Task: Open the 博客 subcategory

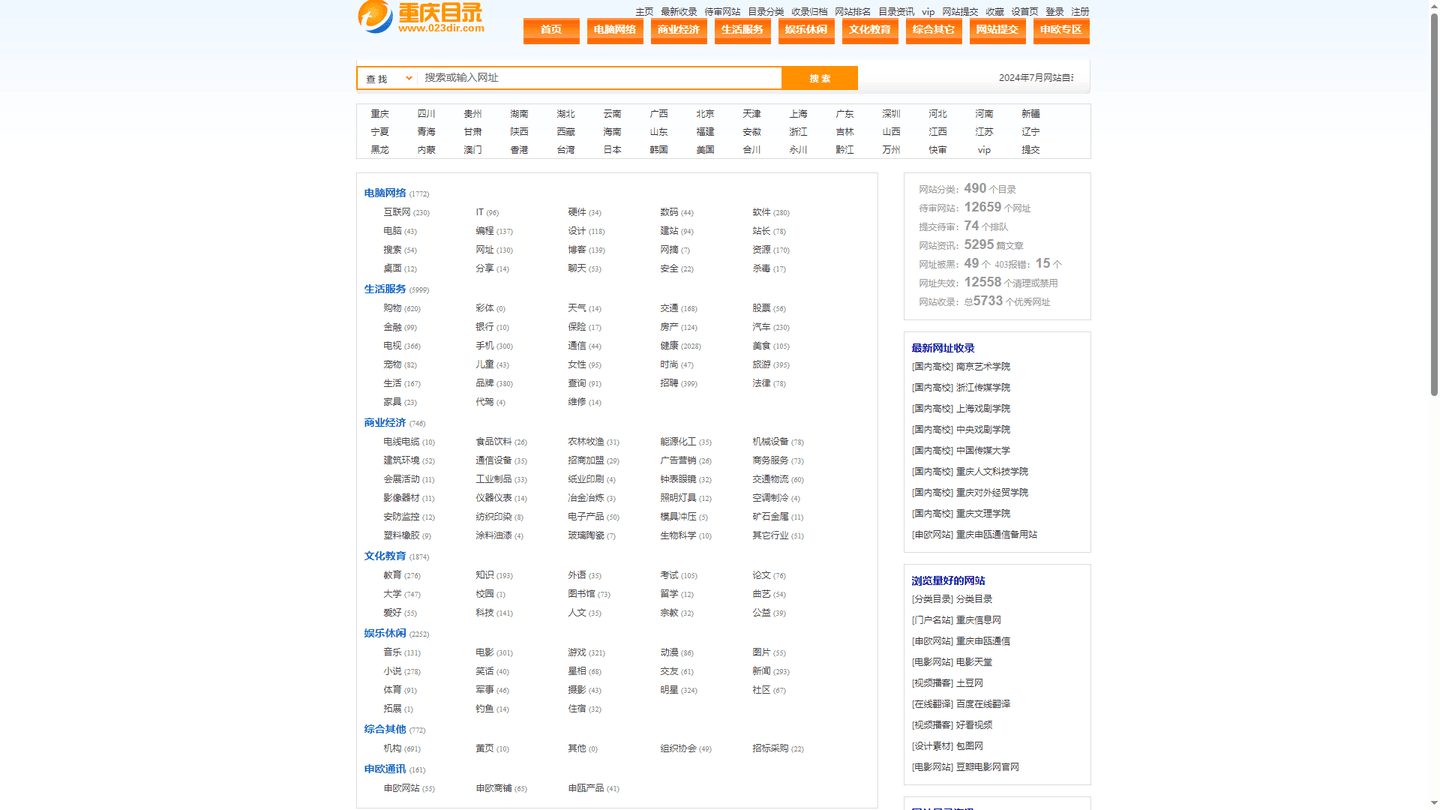Action: [577, 250]
